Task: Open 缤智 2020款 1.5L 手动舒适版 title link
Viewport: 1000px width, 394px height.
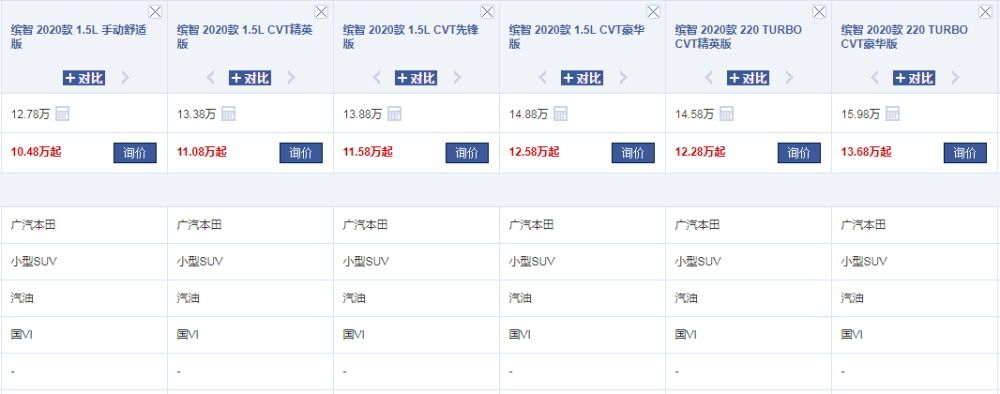Action: point(78,37)
